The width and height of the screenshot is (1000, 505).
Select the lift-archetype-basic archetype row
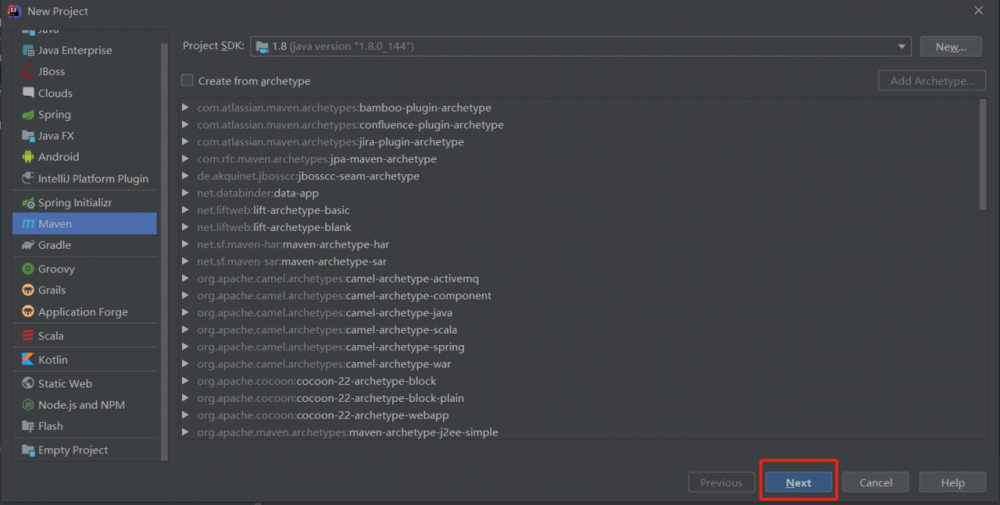pos(273,210)
